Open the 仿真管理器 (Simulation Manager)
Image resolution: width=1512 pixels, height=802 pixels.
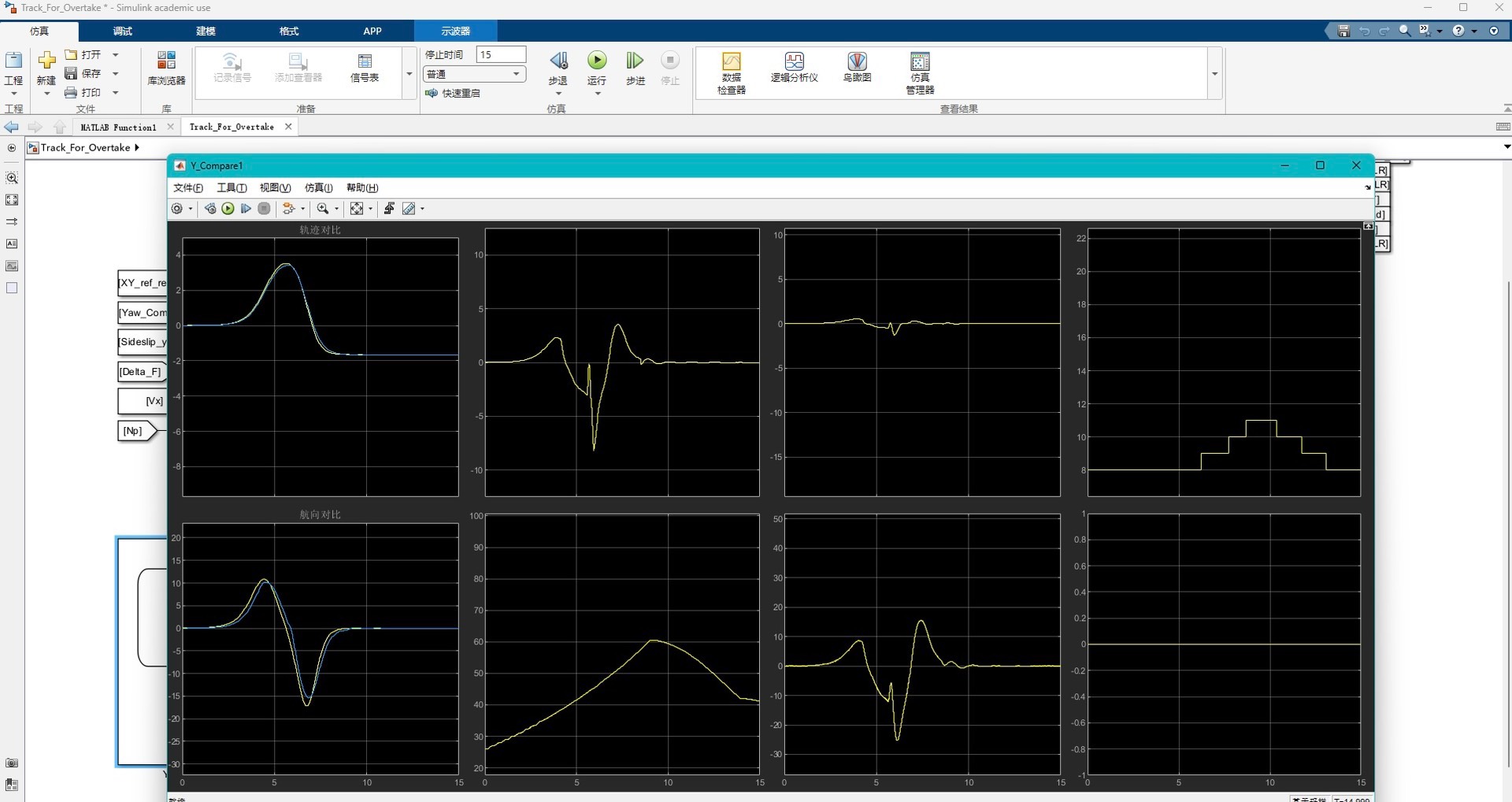pos(919,71)
